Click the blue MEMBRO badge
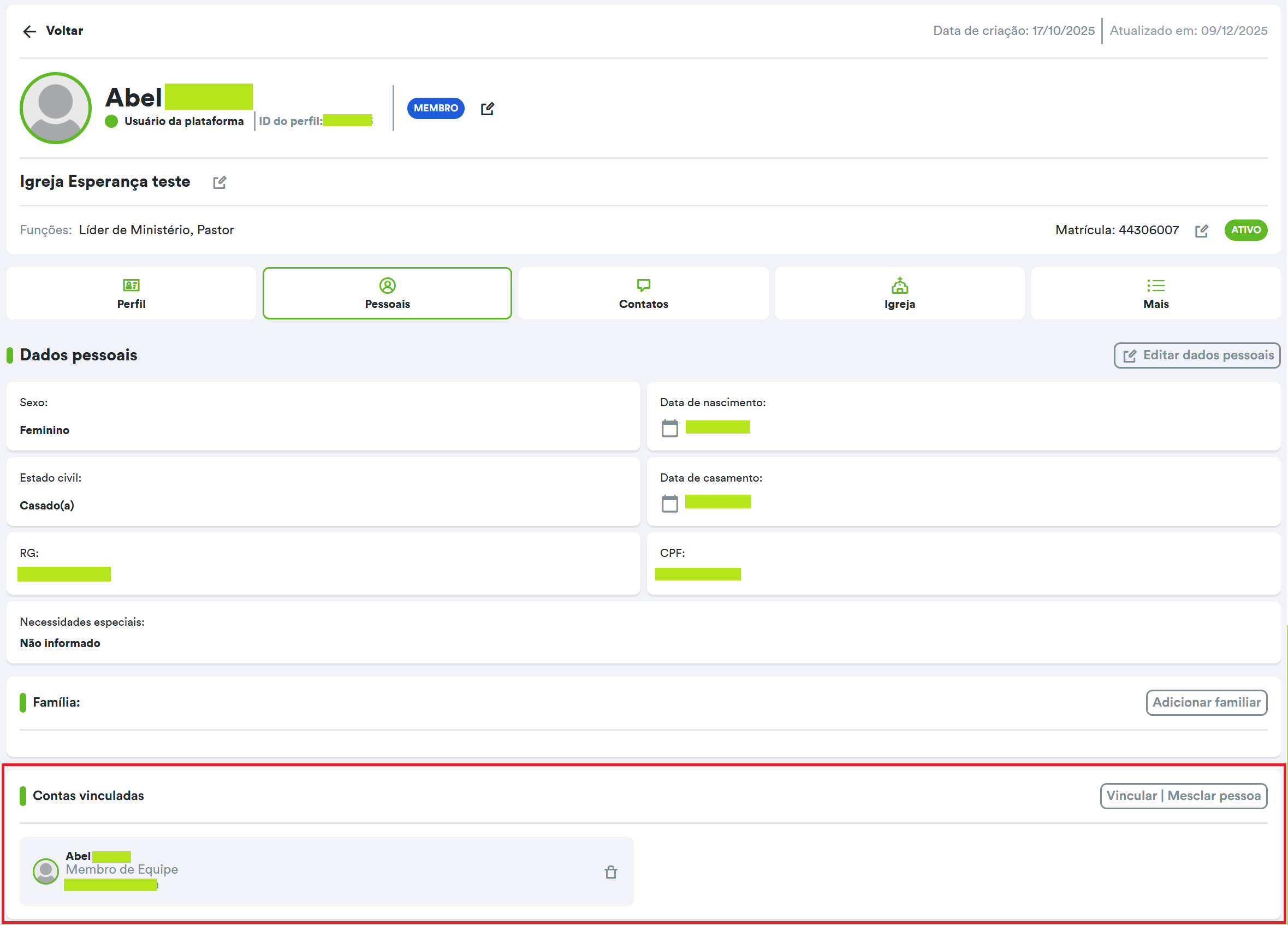The image size is (1288, 925). click(x=436, y=108)
